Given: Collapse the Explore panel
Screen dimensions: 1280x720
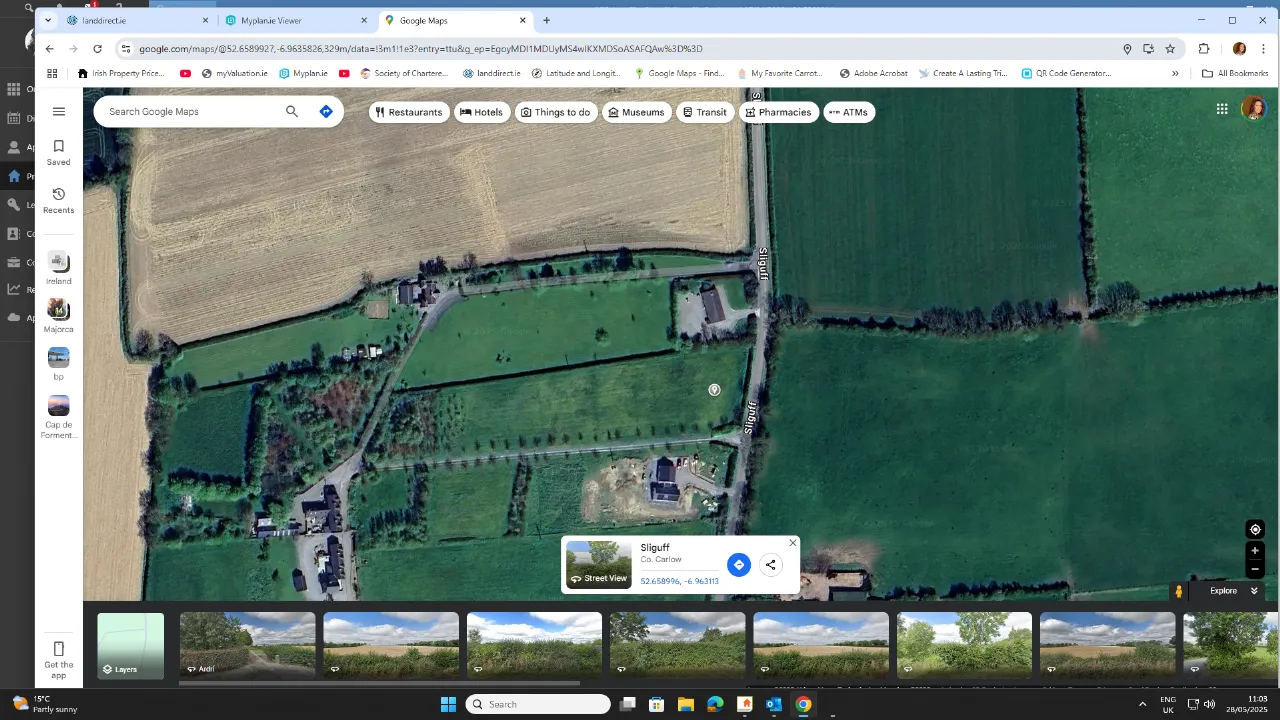Looking at the screenshot, I should click(x=1254, y=590).
